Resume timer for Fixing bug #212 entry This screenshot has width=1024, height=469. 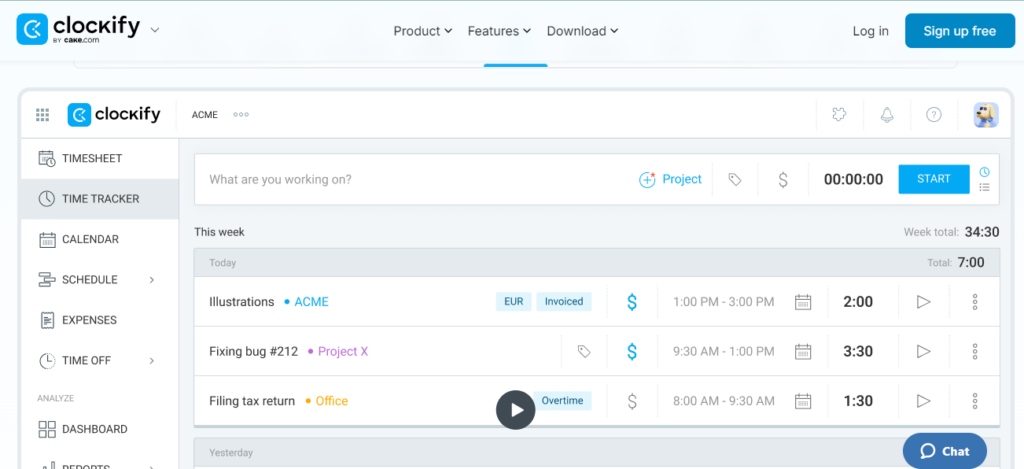click(923, 351)
